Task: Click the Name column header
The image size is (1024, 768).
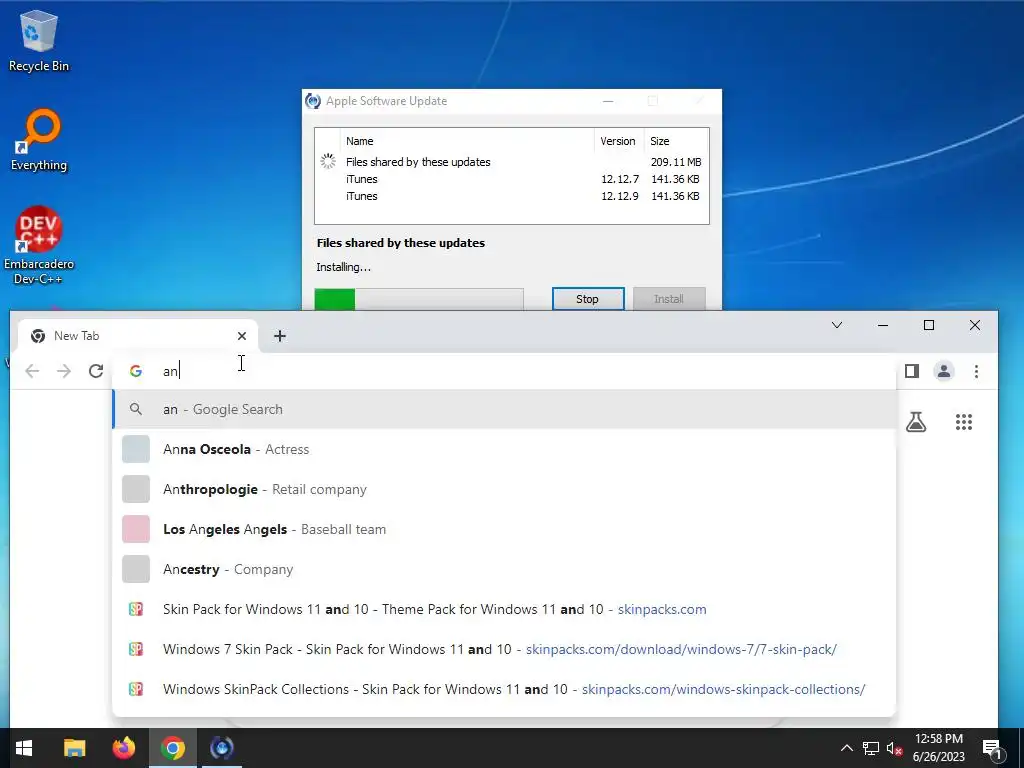Action: click(360, 141)
